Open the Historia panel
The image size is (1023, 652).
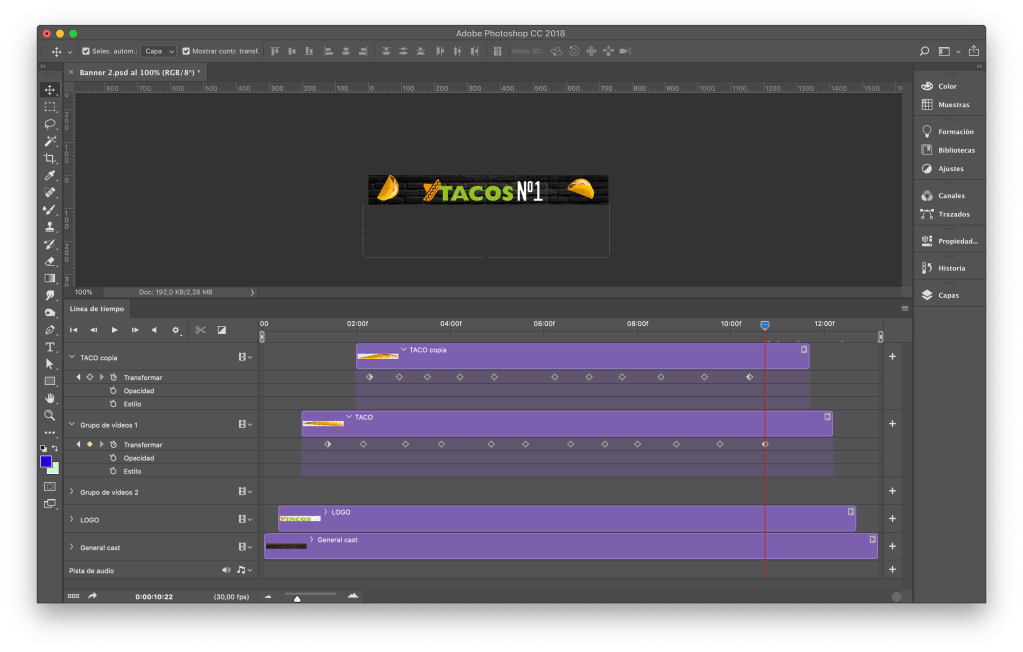tap(949, 268)
